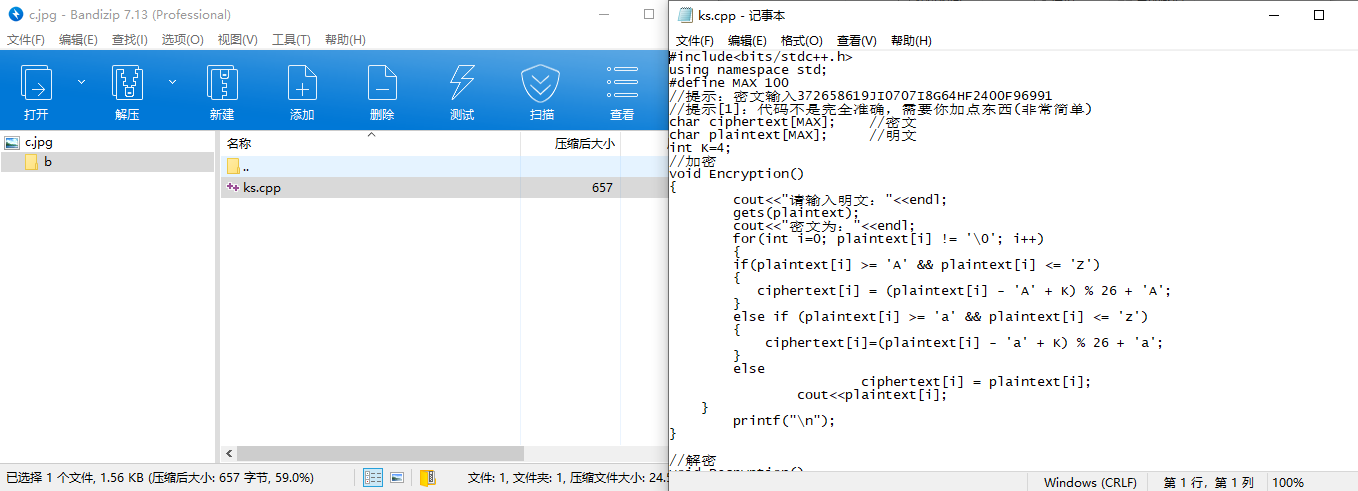The width and height of the screenshot is (1358, 491).
Task: Click 名称 column header to sort
Action: pyautogui.click(x=240, y=144)
